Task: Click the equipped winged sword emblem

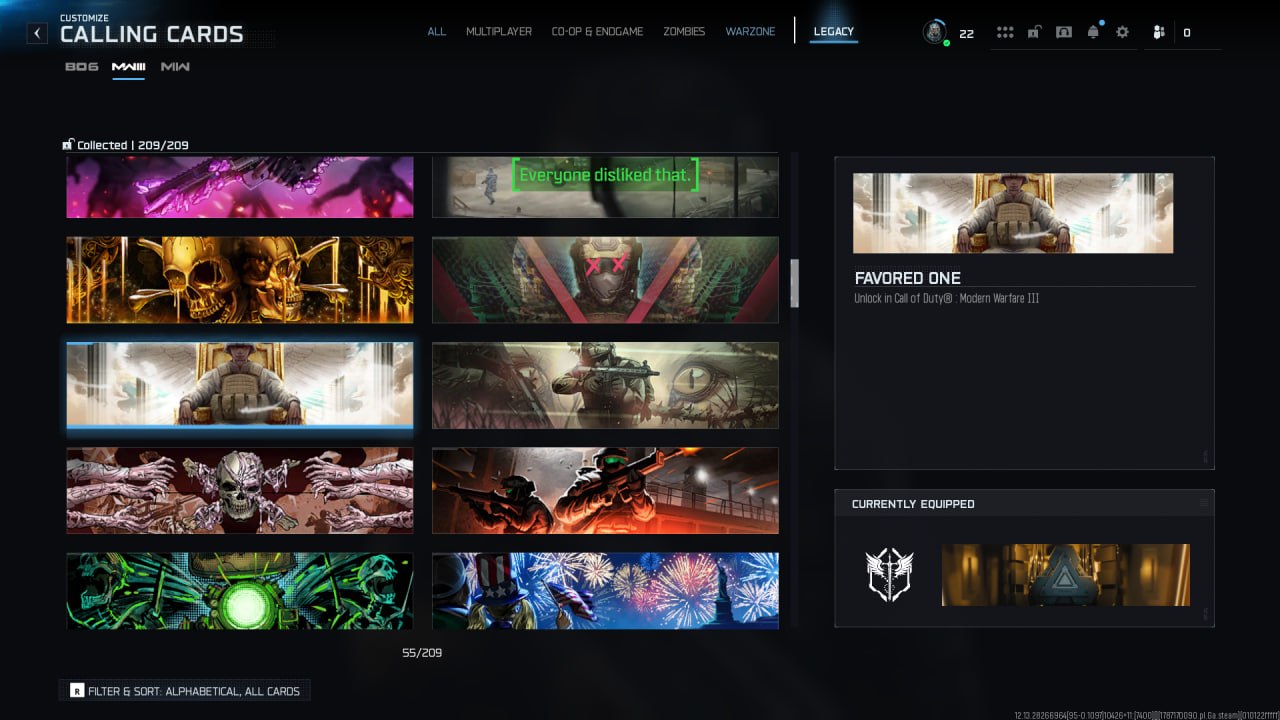Action: tap(889, 575)
